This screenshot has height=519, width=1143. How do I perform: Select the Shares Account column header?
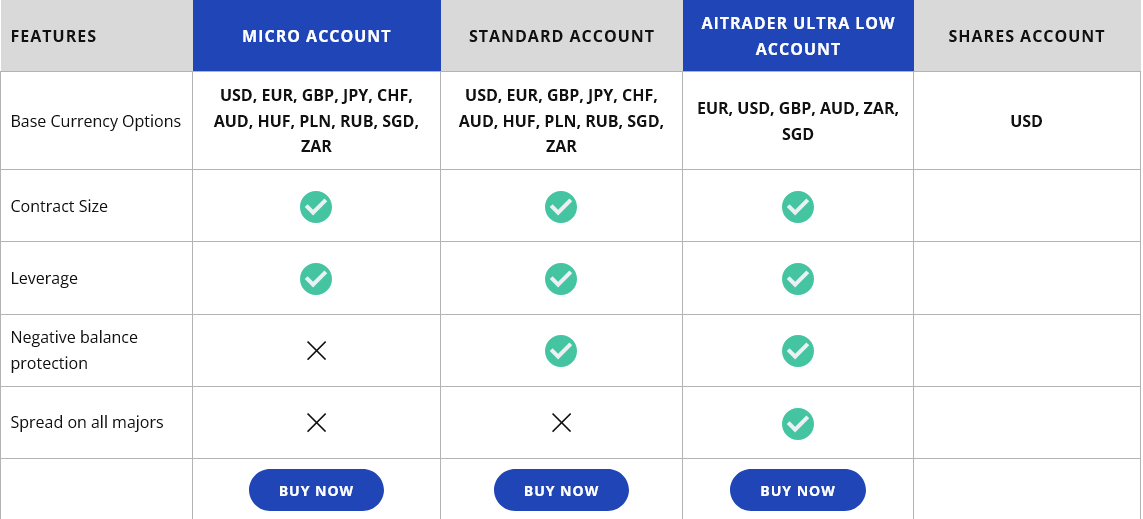1026,36
